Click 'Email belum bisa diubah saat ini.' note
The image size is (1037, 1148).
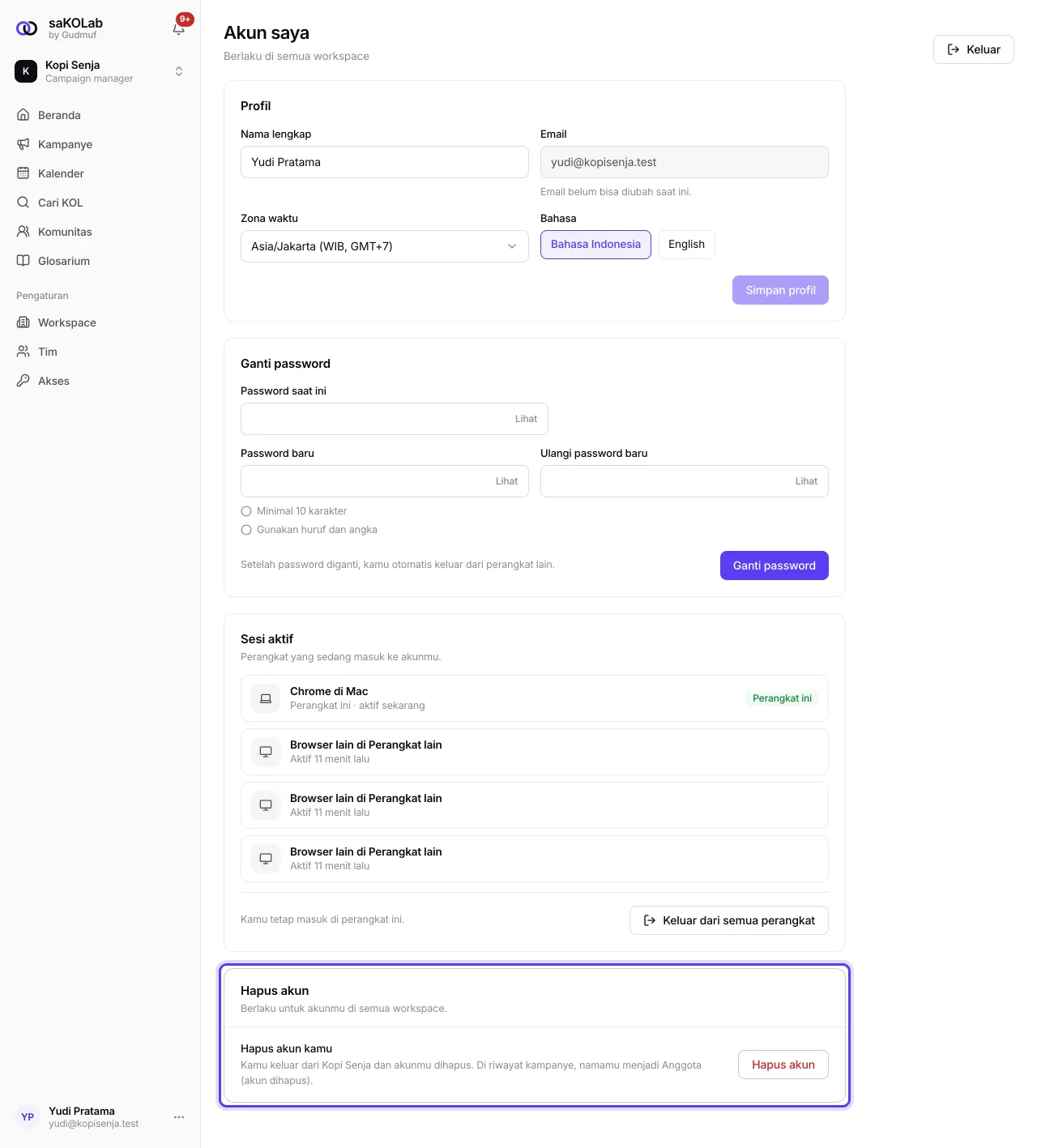(616, 192)
